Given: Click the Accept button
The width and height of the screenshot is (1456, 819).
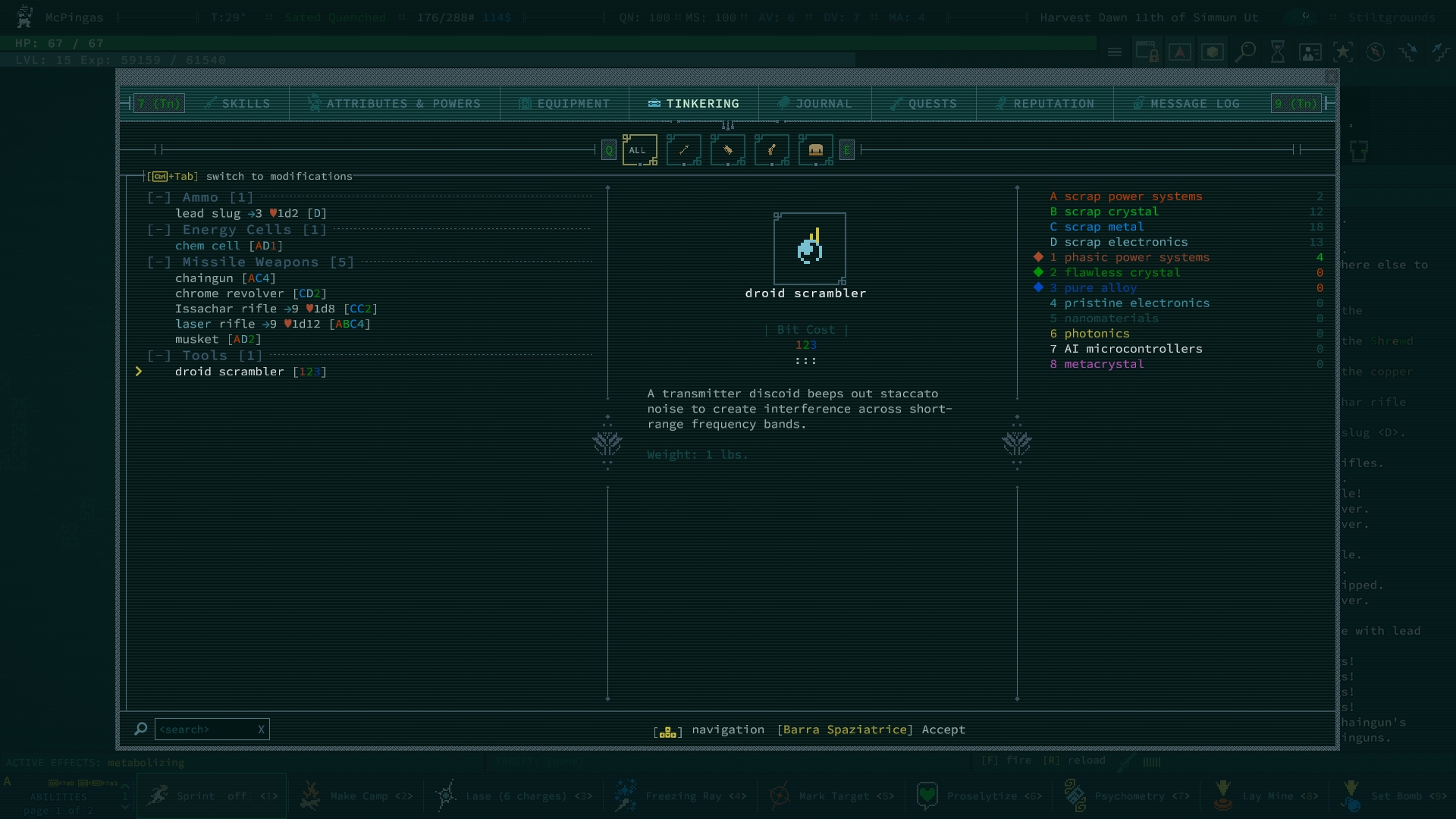Looking at the screenshot, I should 943,730.
